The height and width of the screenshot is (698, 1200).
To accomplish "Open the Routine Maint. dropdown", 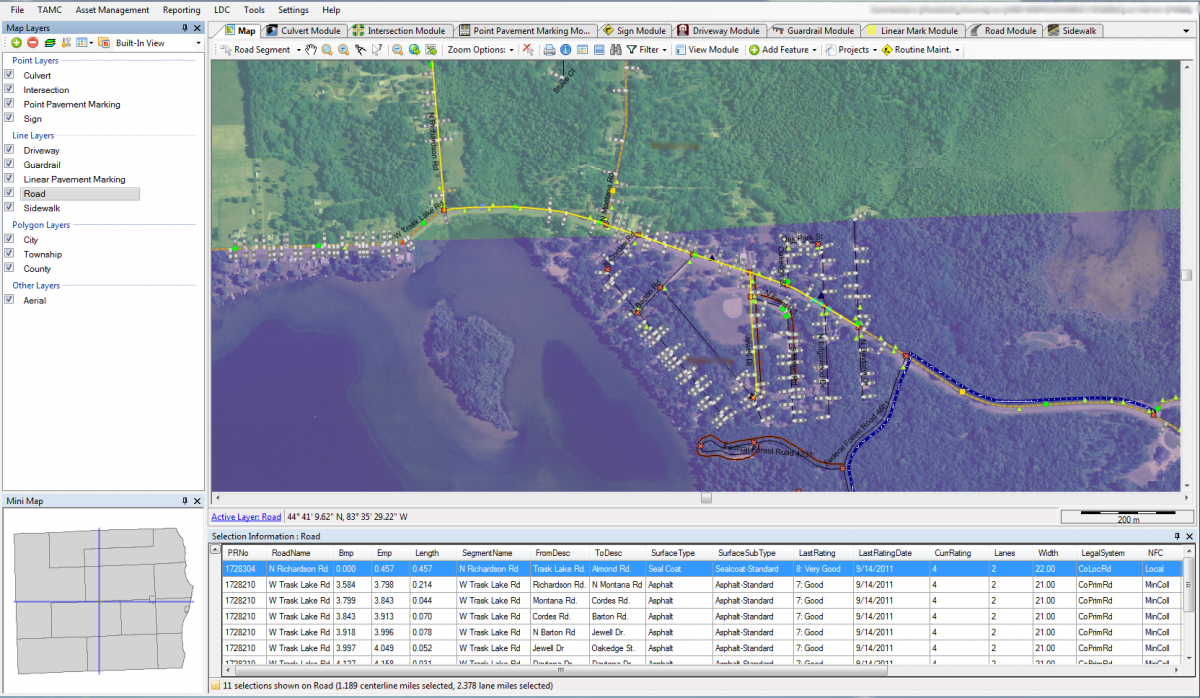I will click(x=958, y=49).
